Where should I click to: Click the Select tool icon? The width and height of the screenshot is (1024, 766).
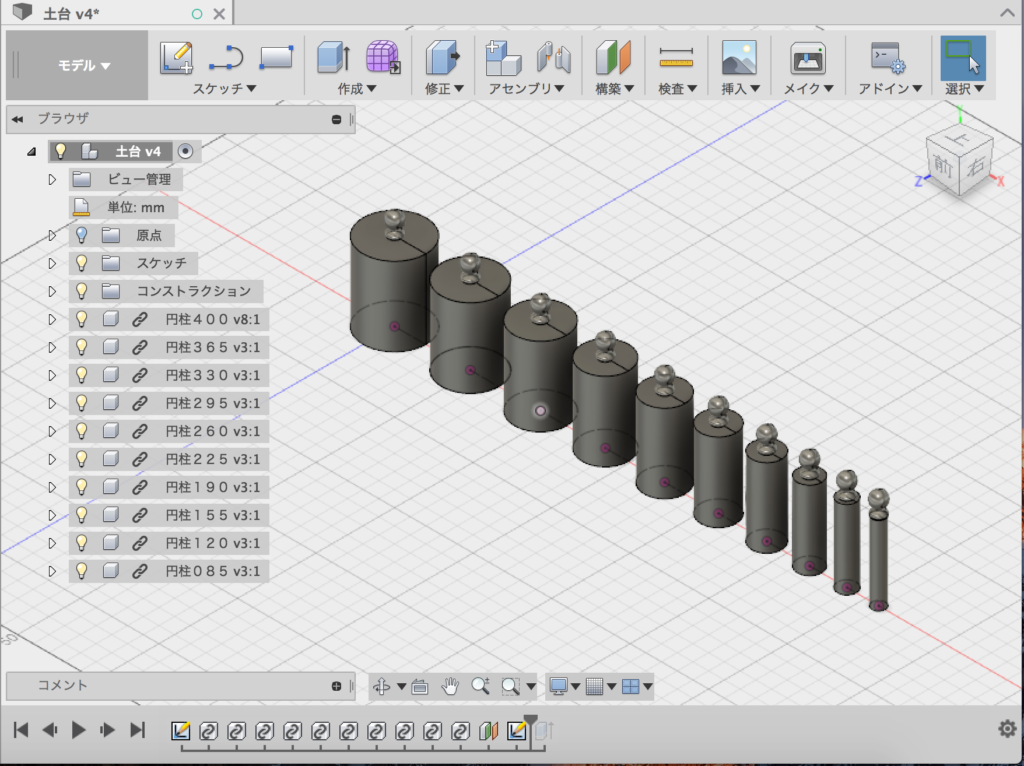coord(963,57)
